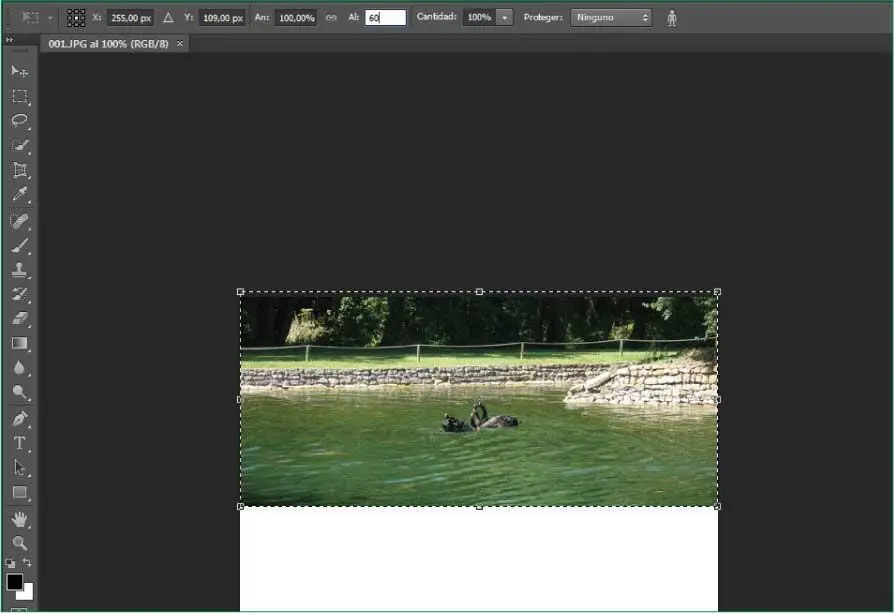Select the Pen tool
The height and width of the screenshot is (613, 894).
[x=19, y=418]
